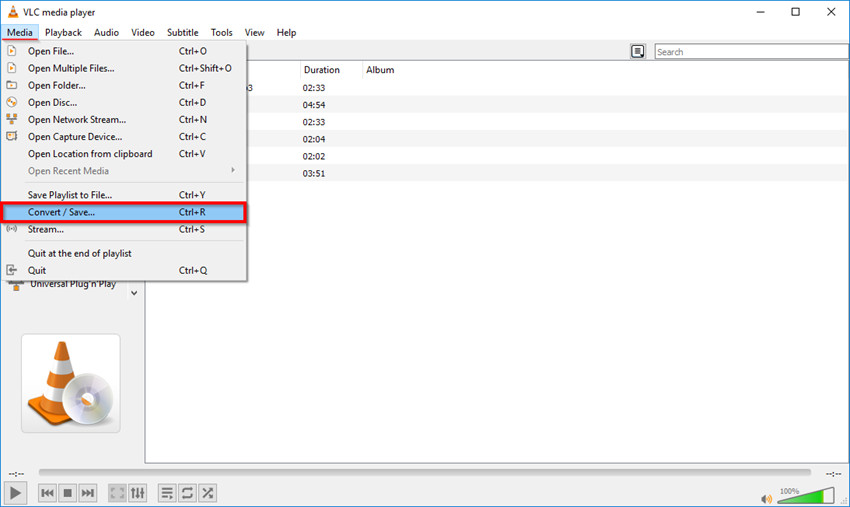Toggle loop repeat mode icon

187,493
